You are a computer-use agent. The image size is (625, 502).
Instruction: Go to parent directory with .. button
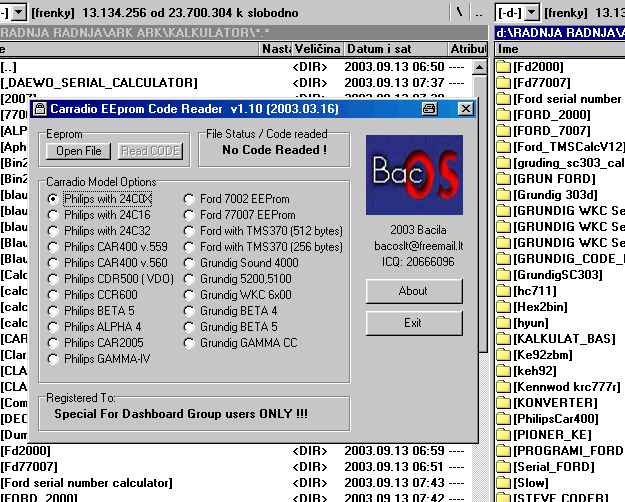point(479,13)
